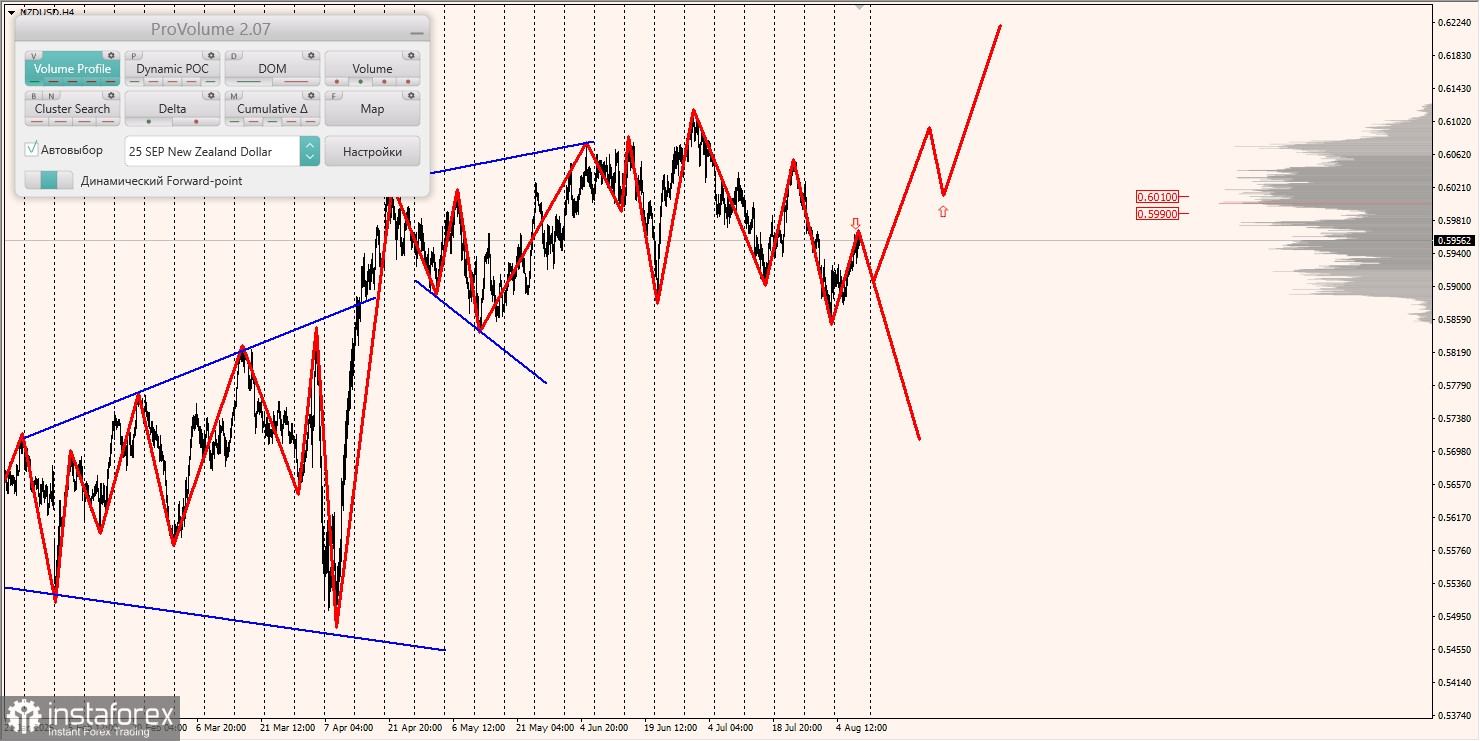Select the 0.59900 price level label

pos(1157,213)
